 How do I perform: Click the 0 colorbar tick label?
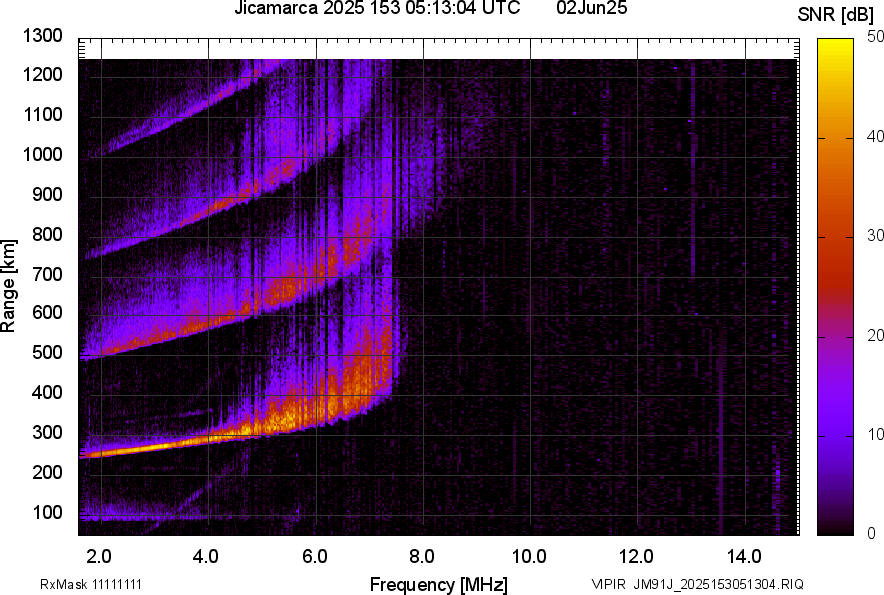click(x=872, y=534)
